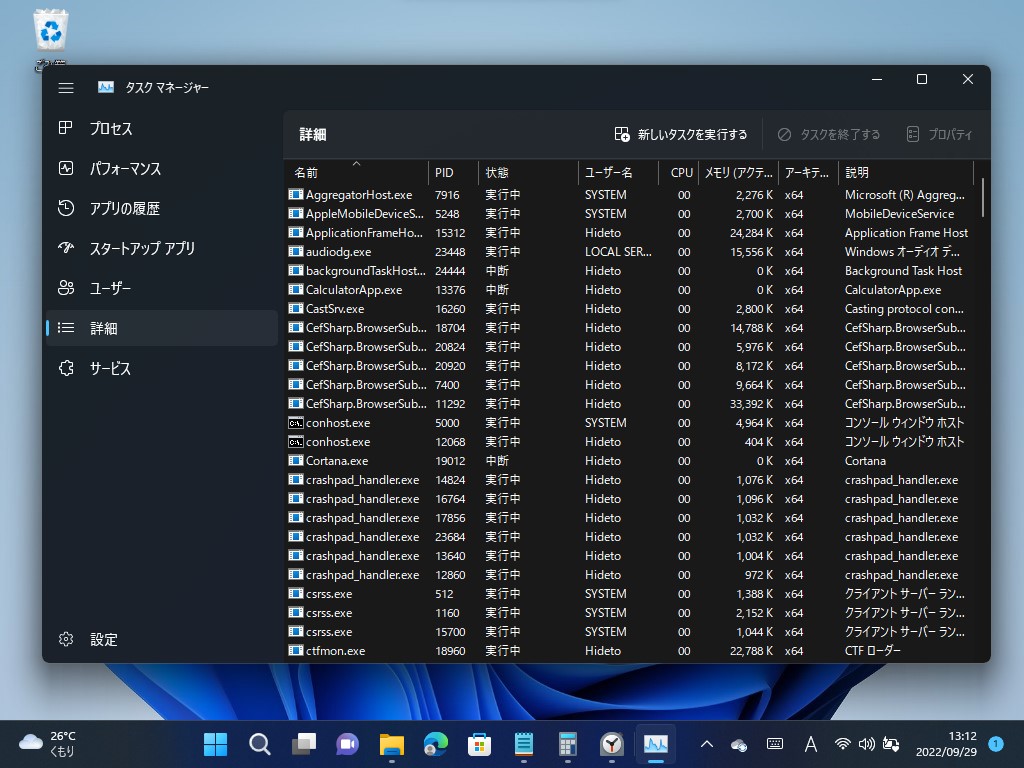Select the Cortana.exe process icon
Image resolution: width=1024 pixels, height=768 pixels.
pos(296,460)
